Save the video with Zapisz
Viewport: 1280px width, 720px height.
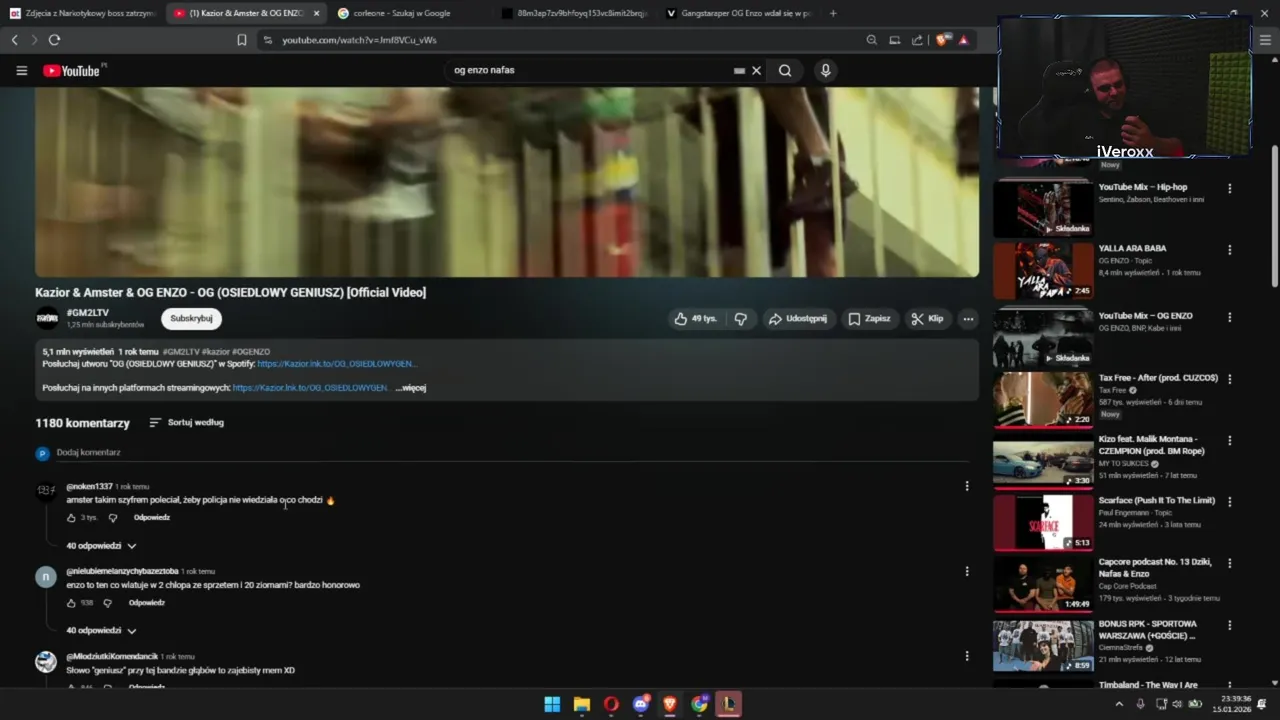[869, 319]
